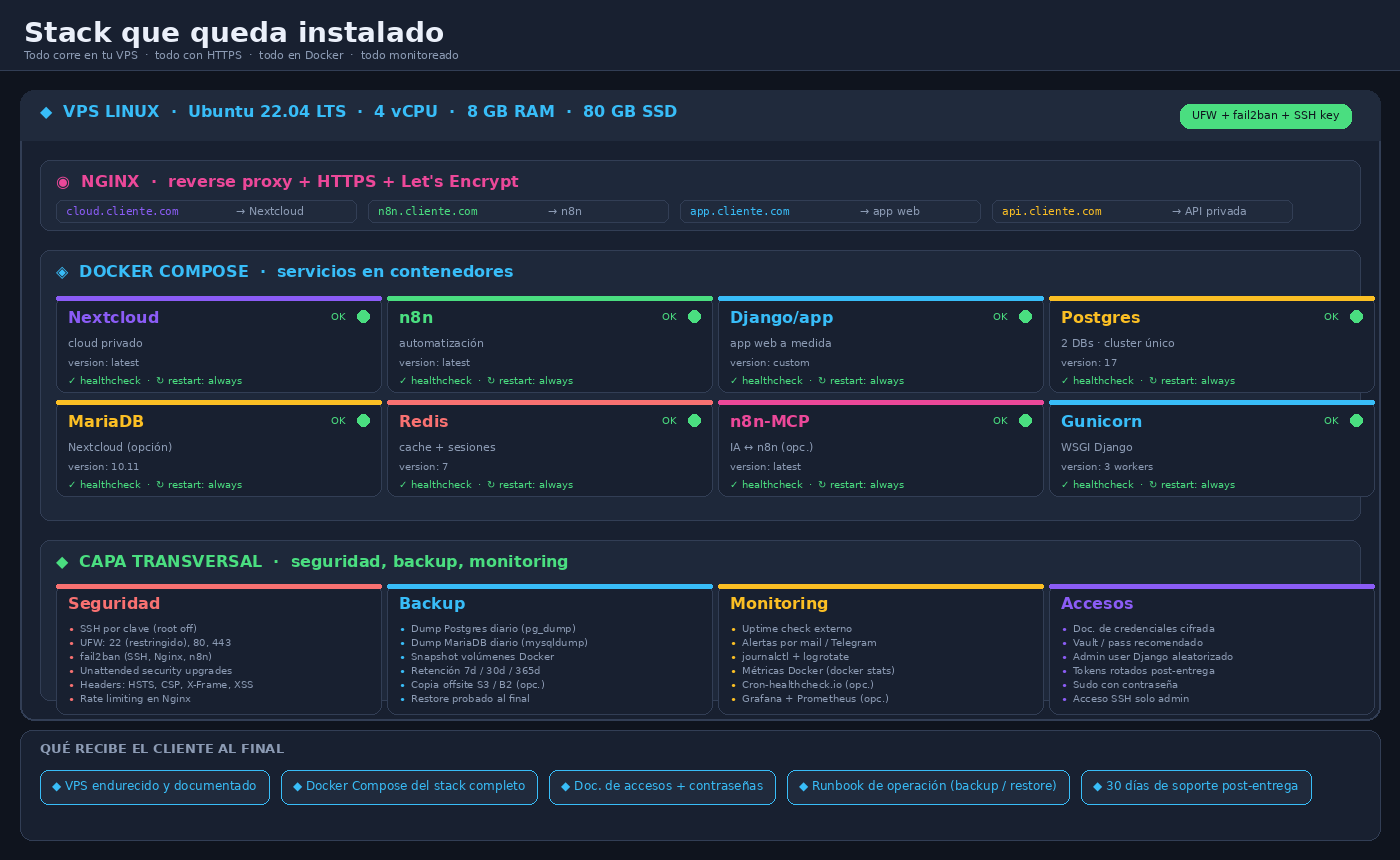
Task: Click 'UFW: 22 (restringido), 80, 443' item
Action: click(155, 643)
